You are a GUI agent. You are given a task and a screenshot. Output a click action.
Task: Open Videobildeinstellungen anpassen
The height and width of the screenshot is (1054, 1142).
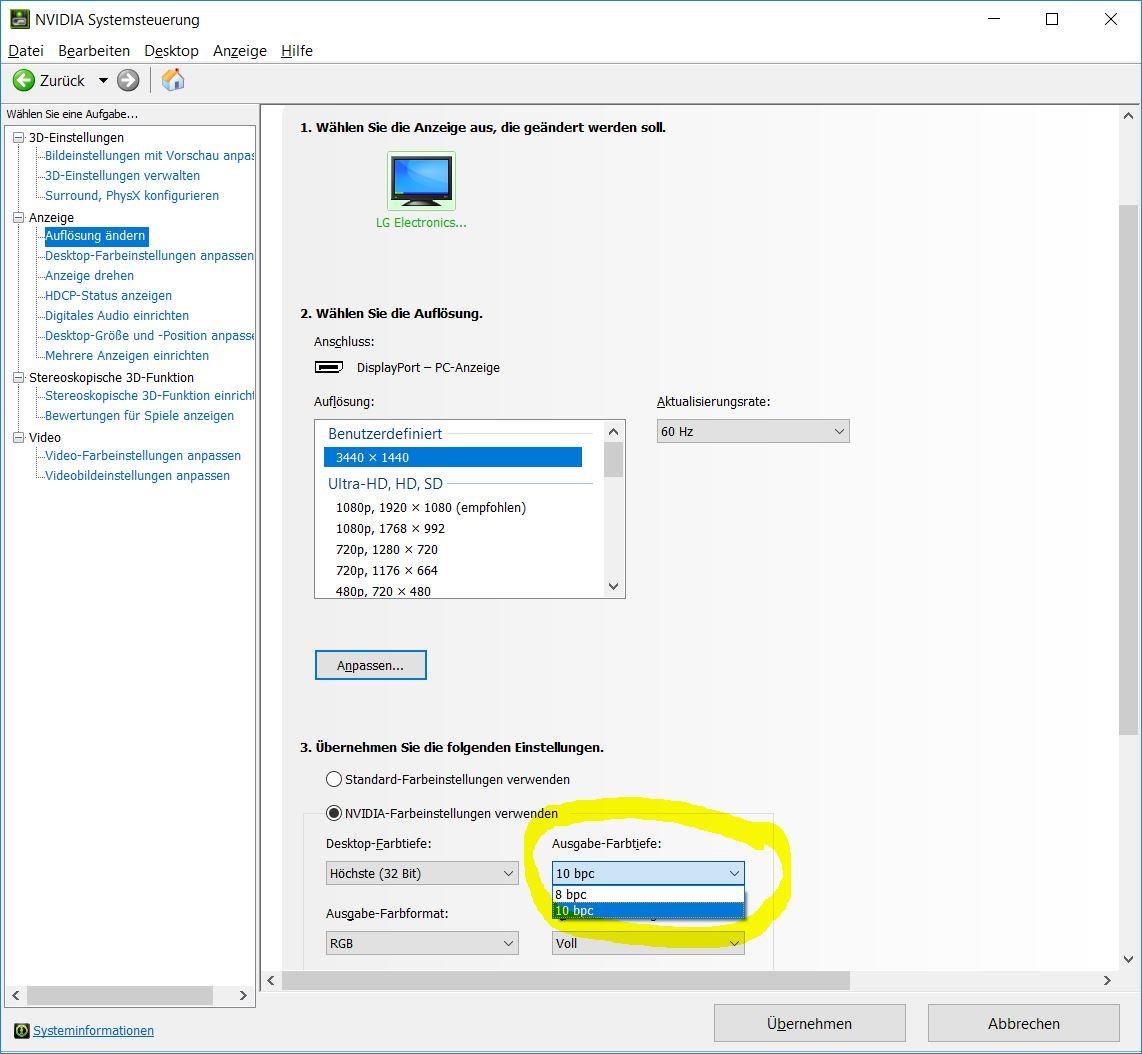click(138, 475)
